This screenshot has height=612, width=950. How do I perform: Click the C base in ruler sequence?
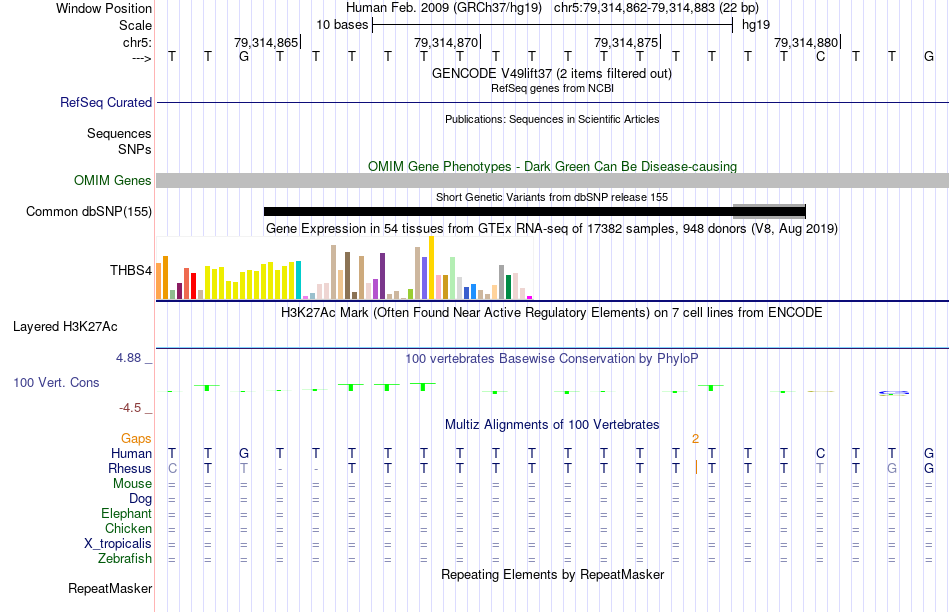820,56
